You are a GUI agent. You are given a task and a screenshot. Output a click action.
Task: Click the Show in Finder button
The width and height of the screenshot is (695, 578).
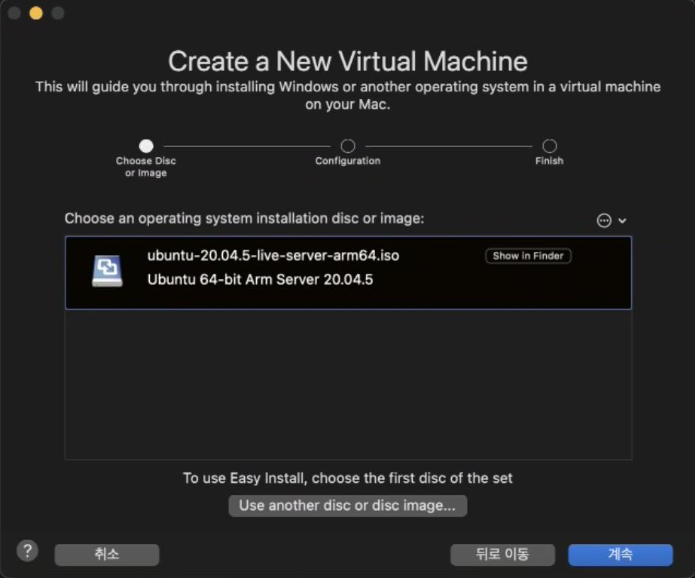[528, 256]
